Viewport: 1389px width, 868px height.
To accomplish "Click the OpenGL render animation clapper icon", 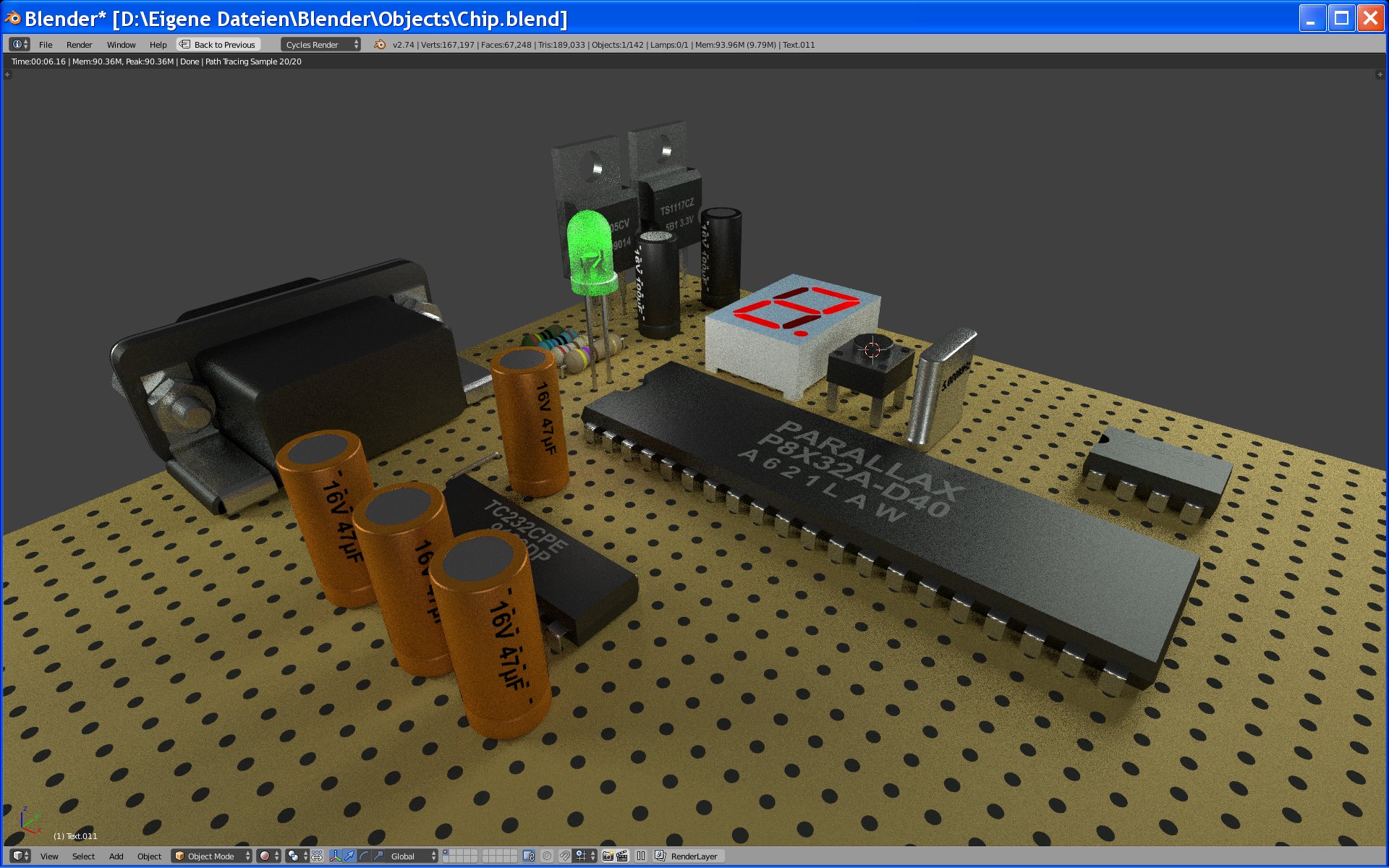I will click(x=622, y=856).
